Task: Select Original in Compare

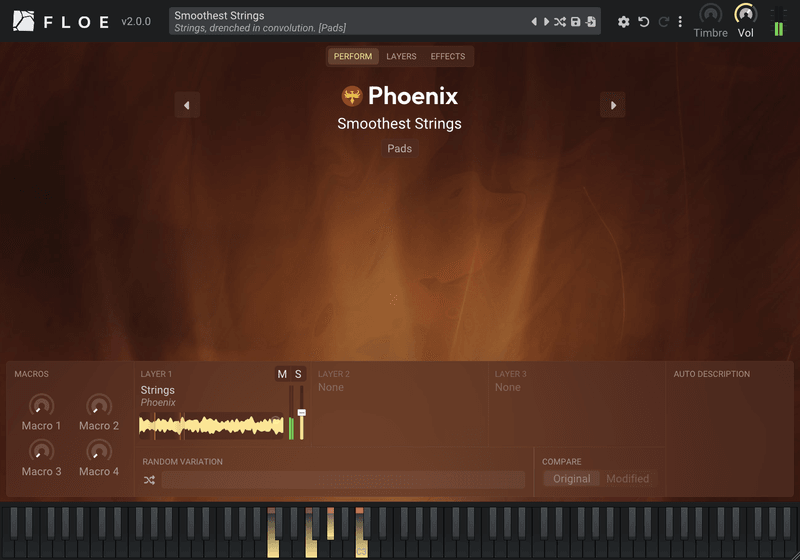Action: tap(571, 478)
